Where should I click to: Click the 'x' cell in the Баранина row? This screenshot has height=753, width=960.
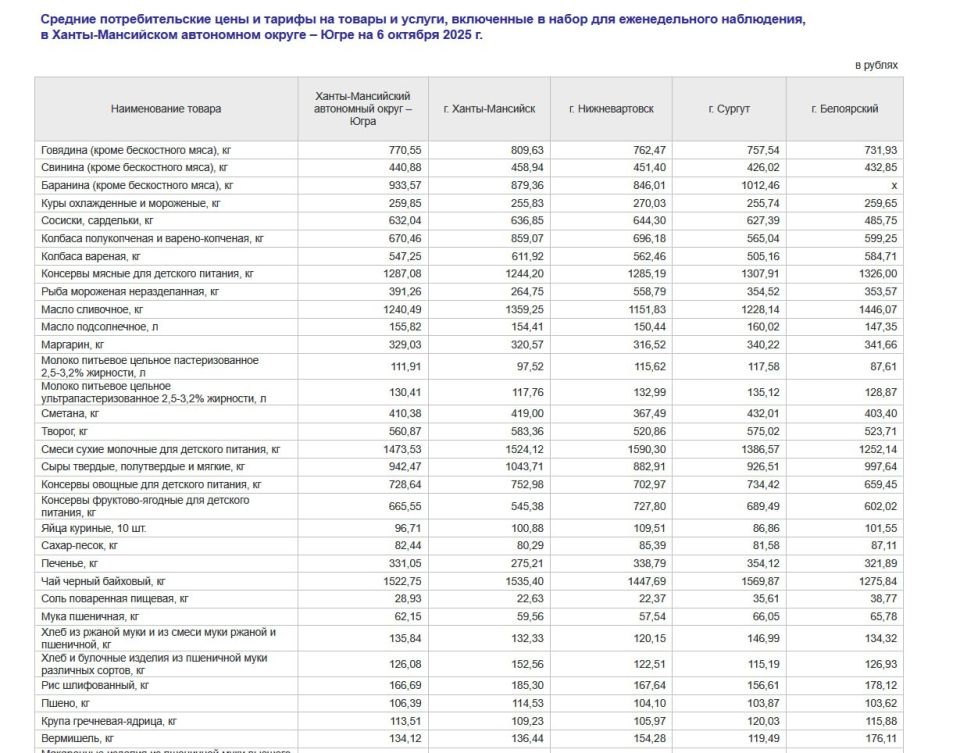(x=894, y=186)
